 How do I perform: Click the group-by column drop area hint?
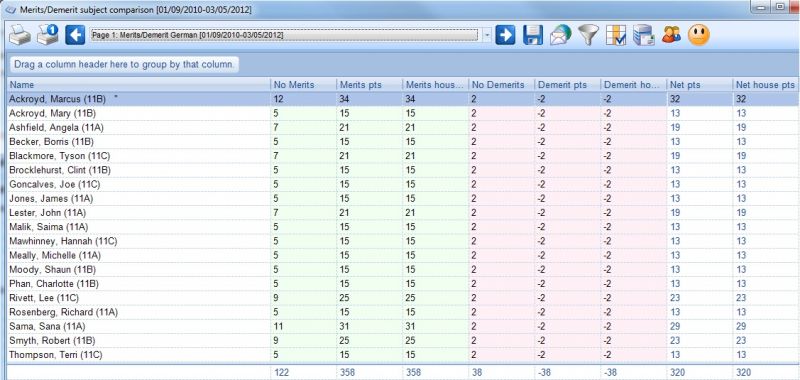[x=124, y=65]
